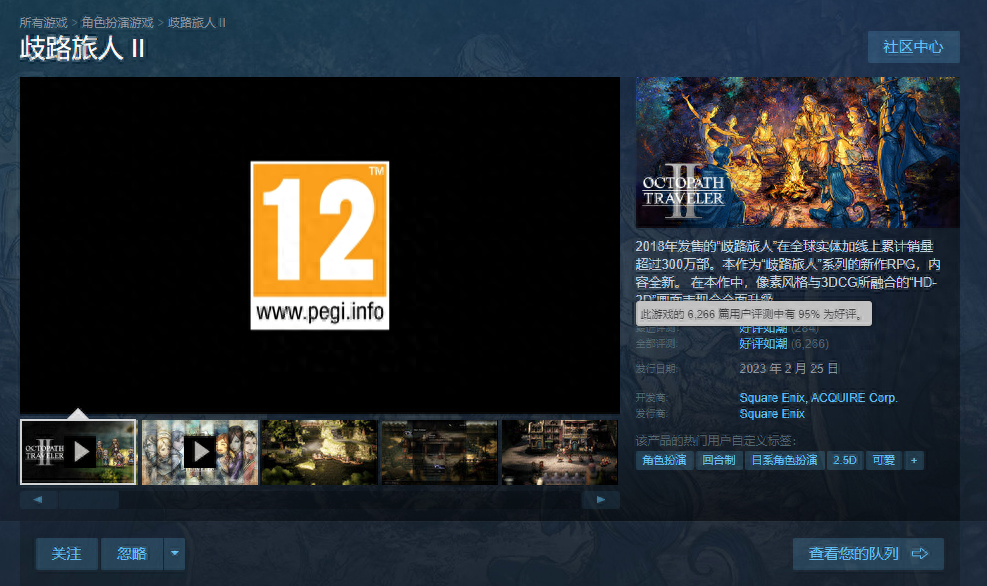Click the 歧路旅人 II breadcrumb link

pos(196,23)
